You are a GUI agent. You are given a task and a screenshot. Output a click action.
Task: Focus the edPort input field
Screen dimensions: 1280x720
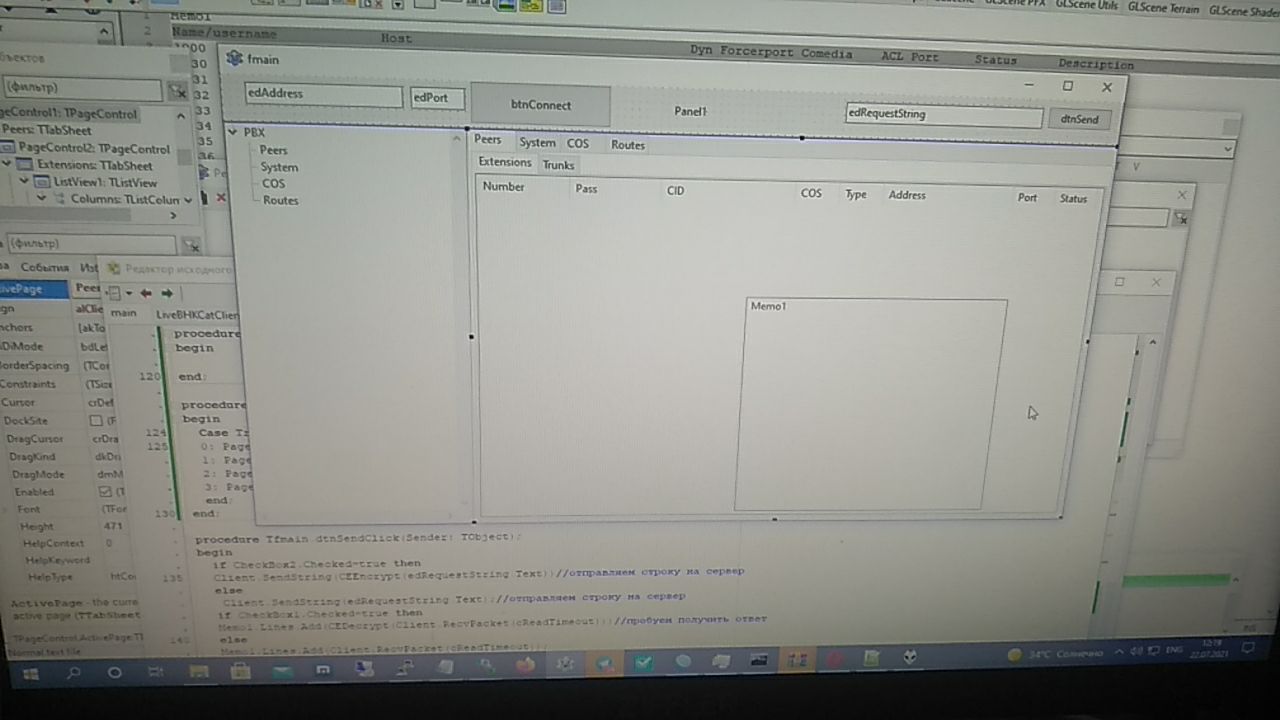(x=437, y=98)
